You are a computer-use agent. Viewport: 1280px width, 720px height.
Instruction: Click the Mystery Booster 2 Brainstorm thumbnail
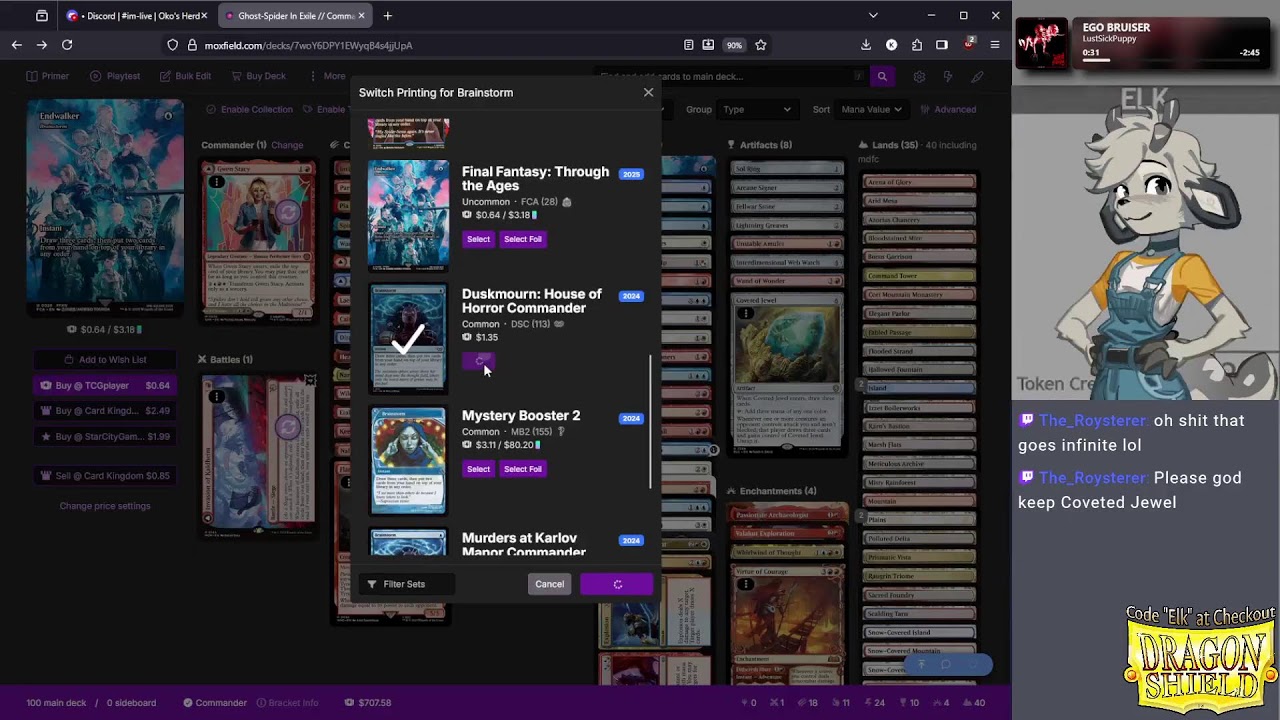tap(408, 461)
